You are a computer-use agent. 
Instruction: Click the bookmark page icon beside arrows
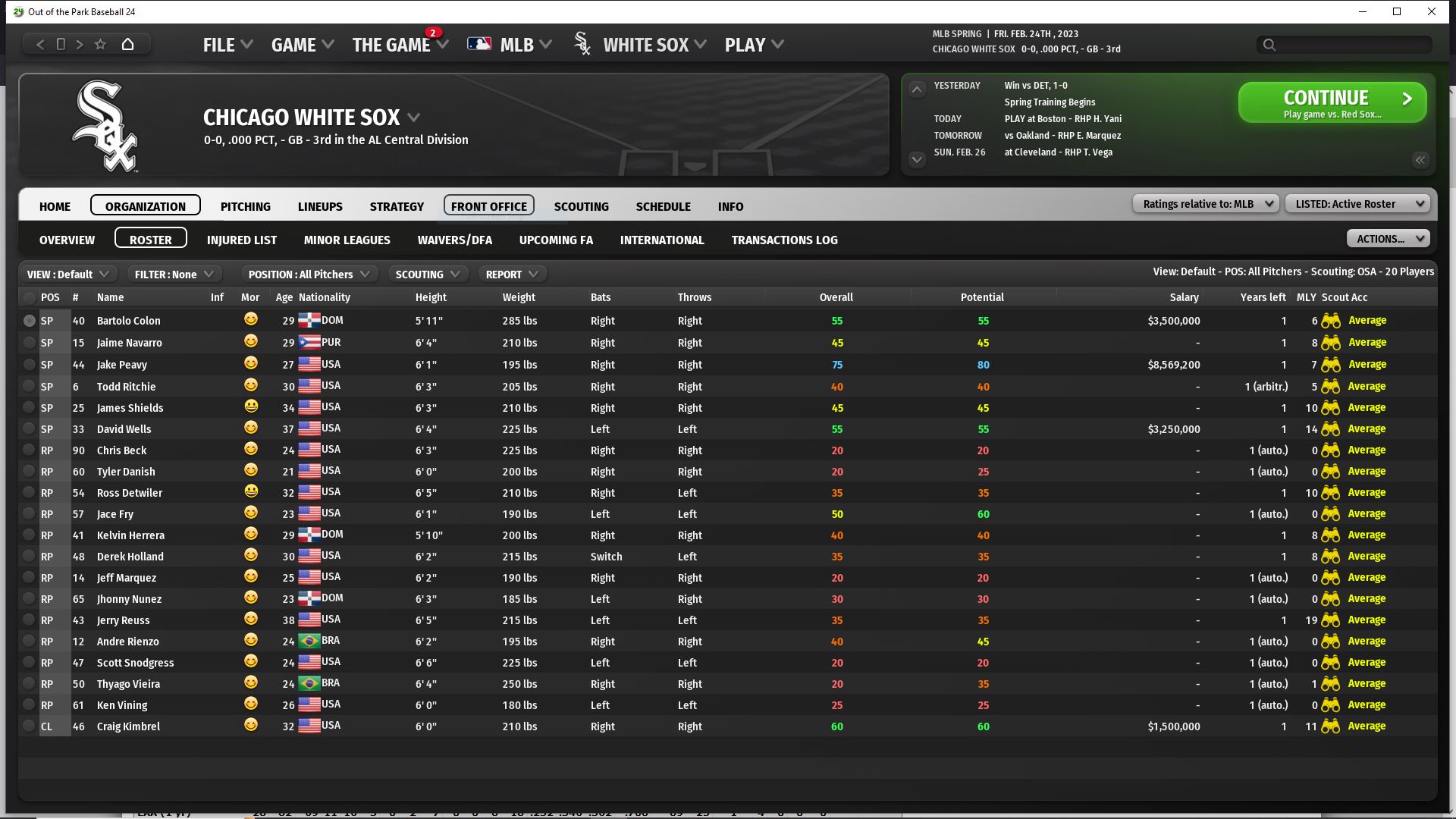(x=61, y=45)
